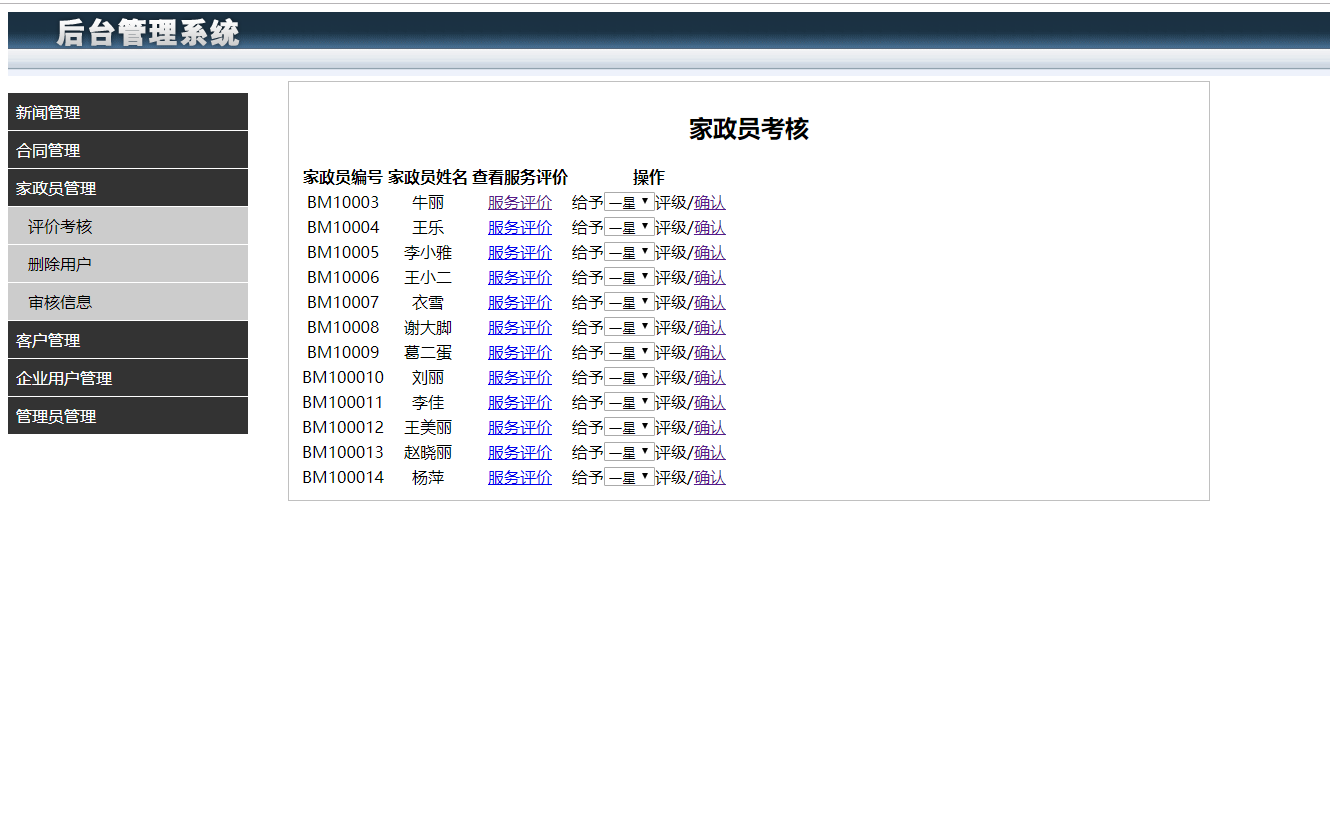
Task: Open star rating dropdown for 谢大脚
Action: point(628,327)
